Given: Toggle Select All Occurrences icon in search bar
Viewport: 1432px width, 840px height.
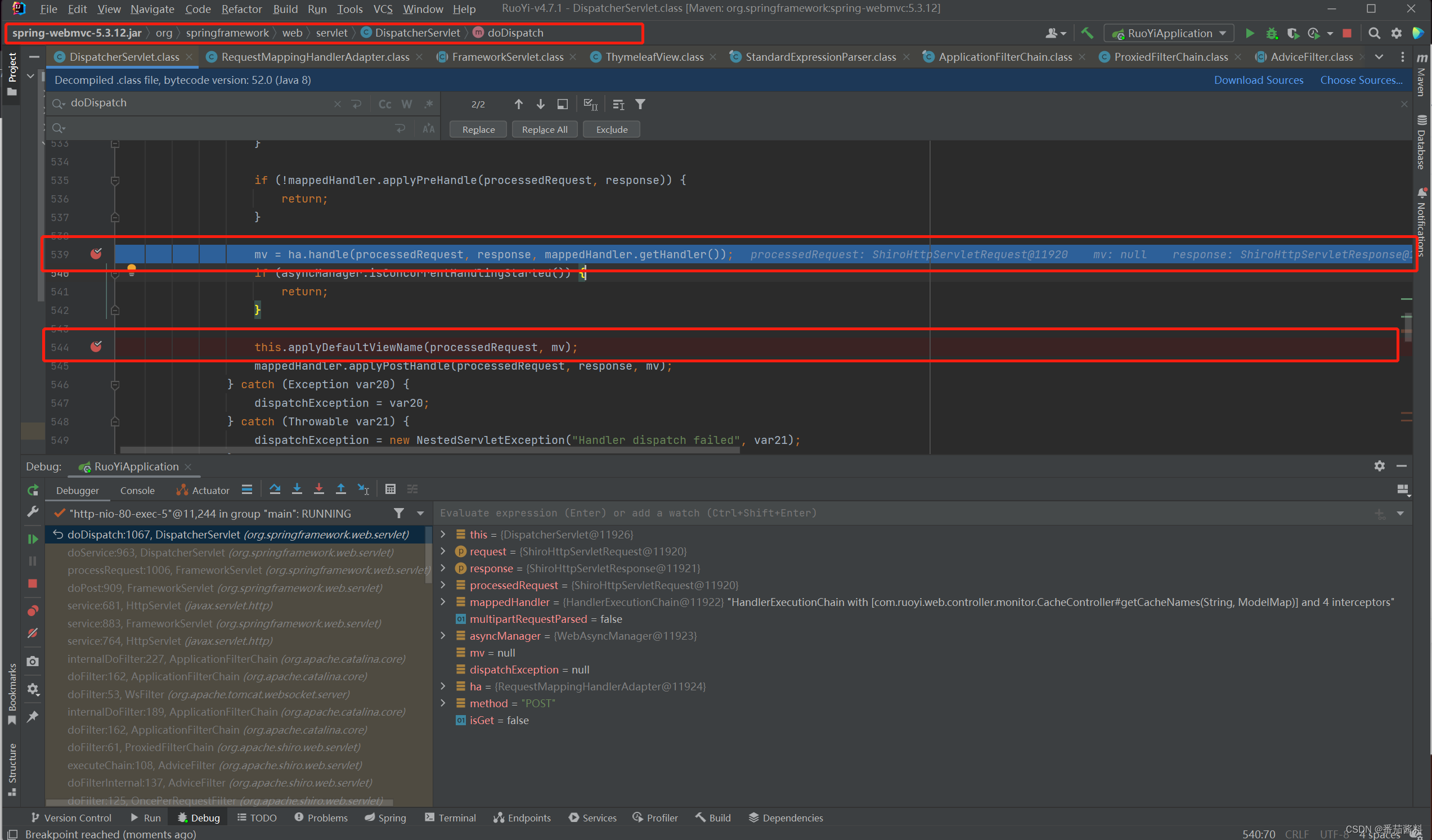Looking at the screenshot, I should click(x=591, y=104).
